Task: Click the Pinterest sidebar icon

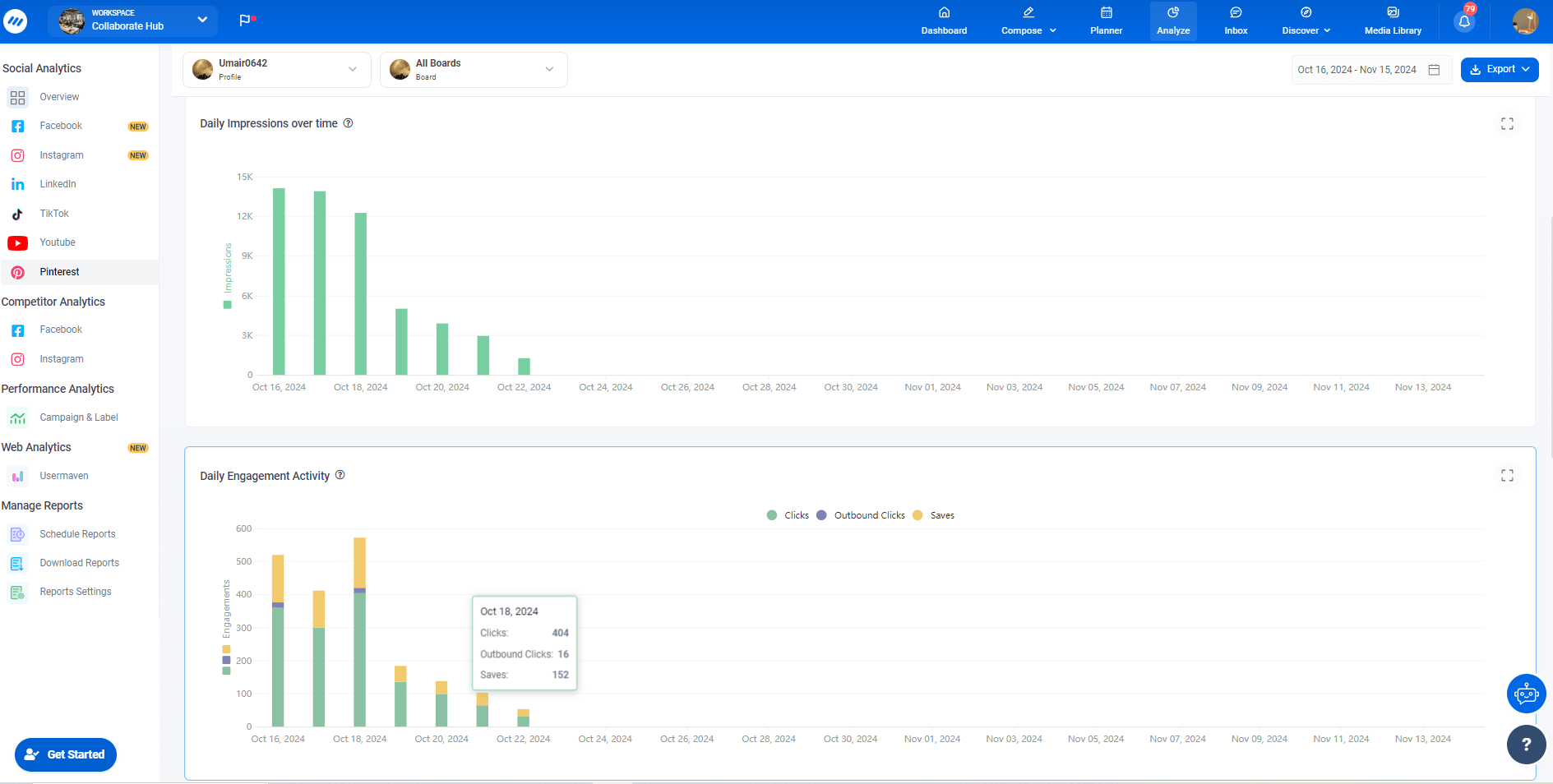Action: [x=17, y=272]
